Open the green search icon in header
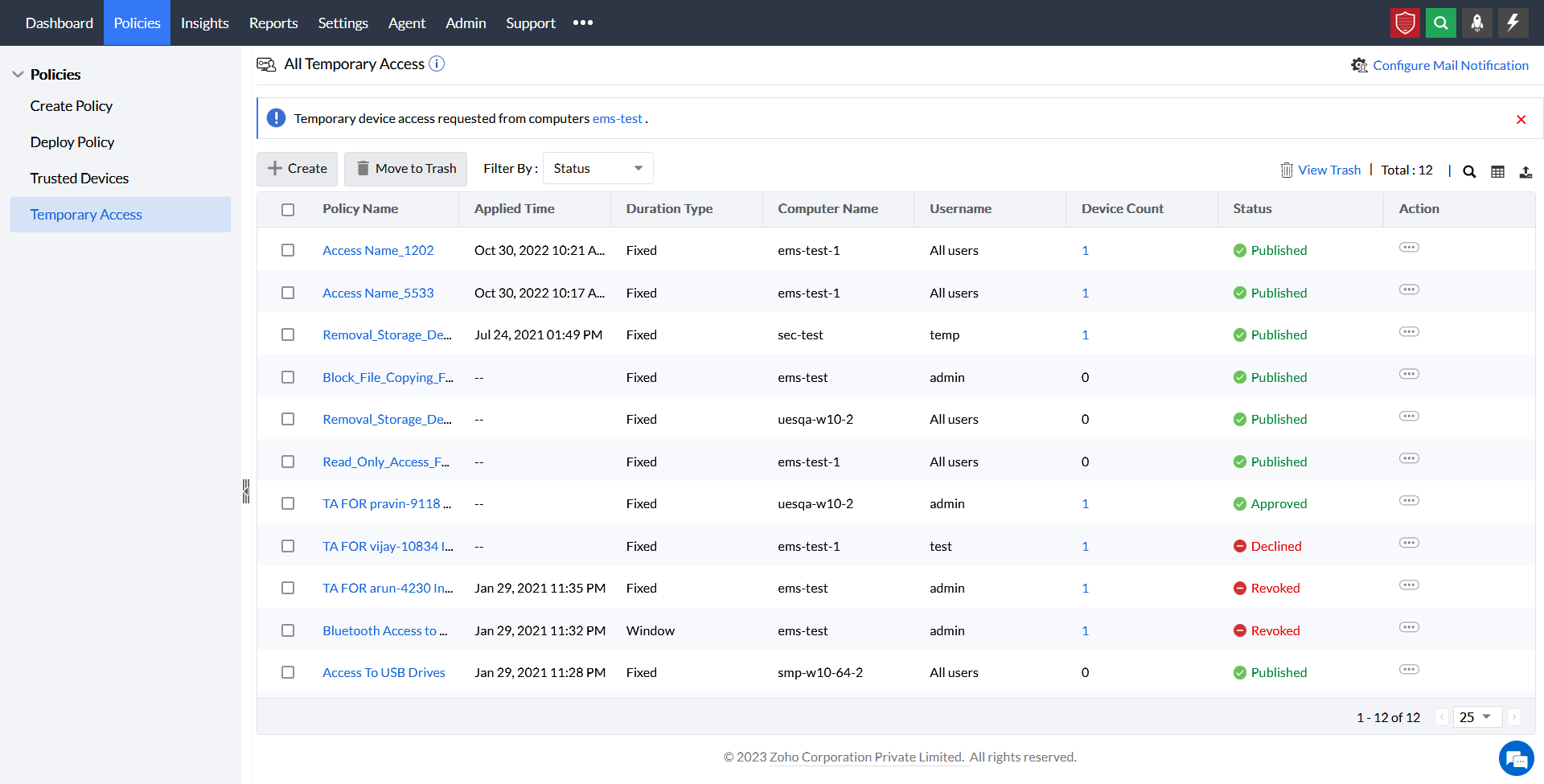 [1441, 23]
